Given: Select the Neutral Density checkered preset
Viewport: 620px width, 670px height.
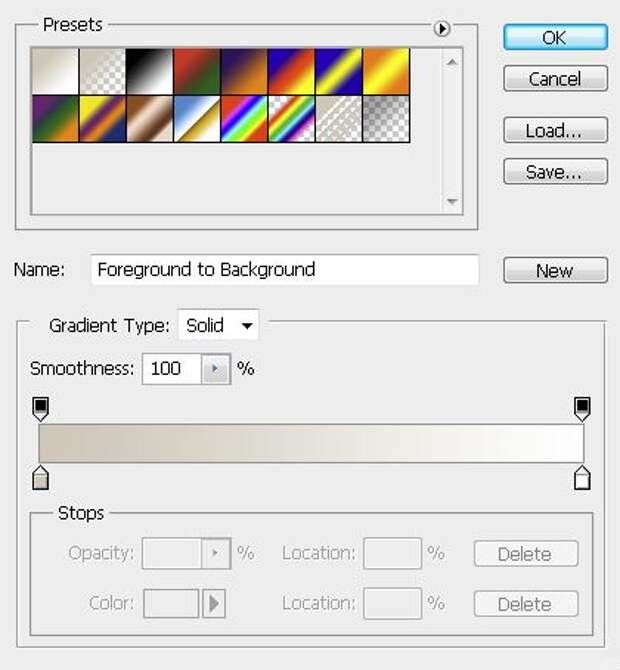Looking at the screenshot, I should point(386,119).
